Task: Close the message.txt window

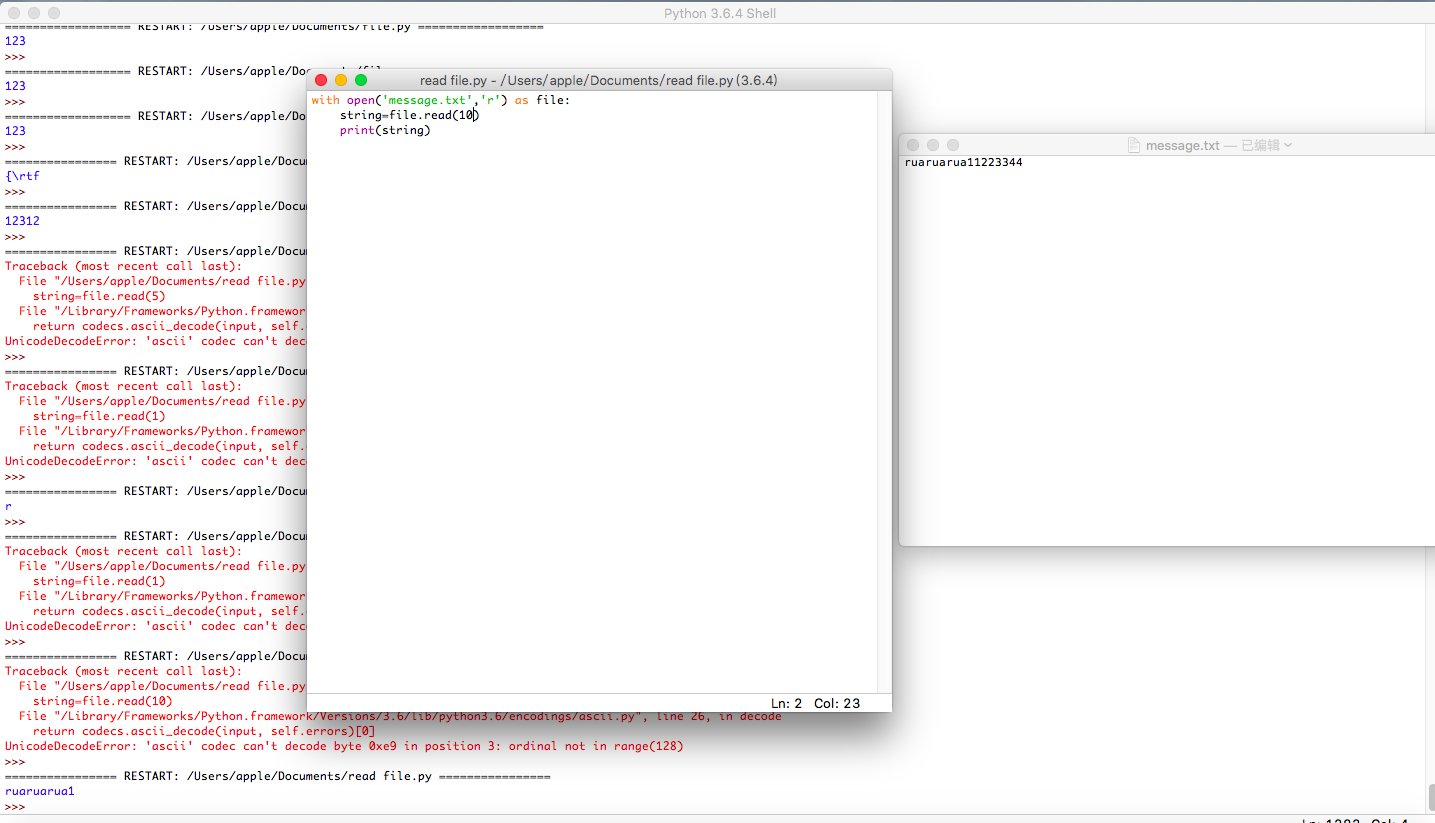Action: [913, 145]
